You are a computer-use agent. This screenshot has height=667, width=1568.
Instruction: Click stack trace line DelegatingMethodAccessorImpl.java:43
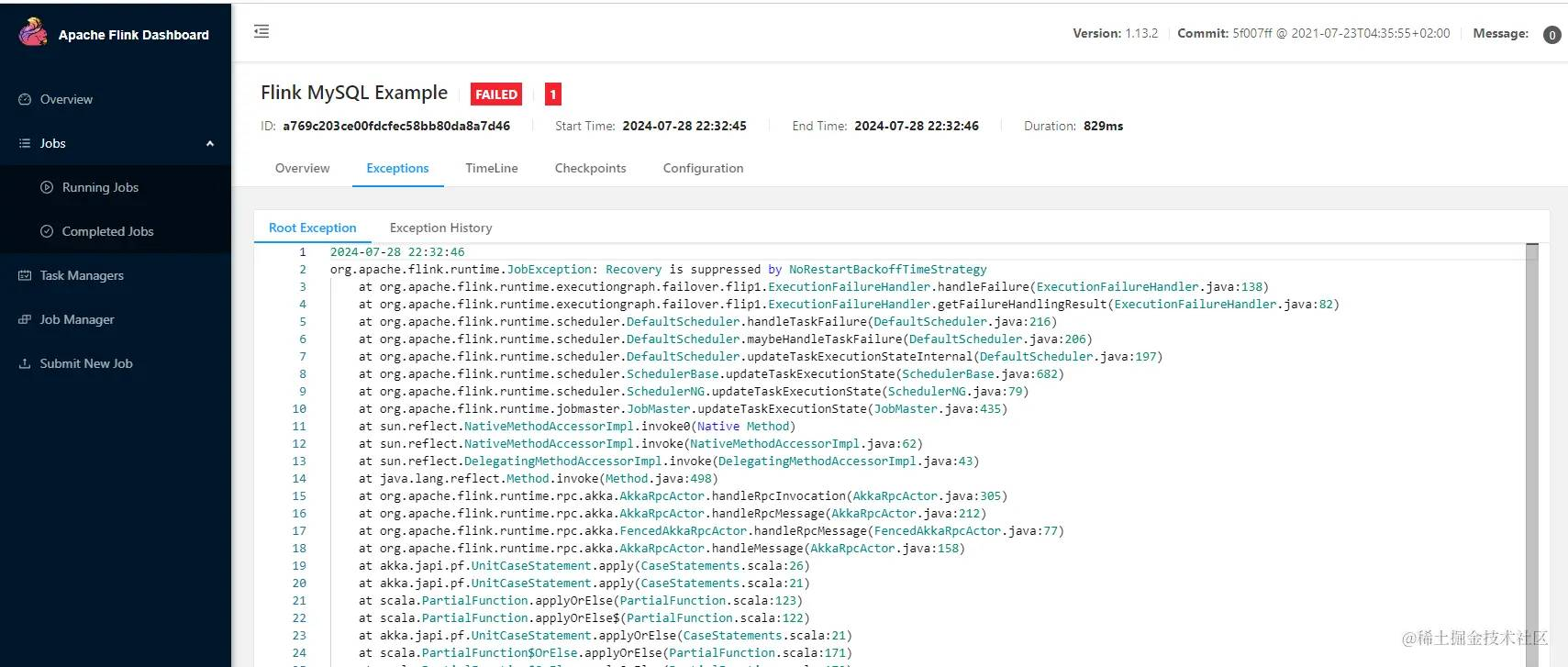pos(669,461)
